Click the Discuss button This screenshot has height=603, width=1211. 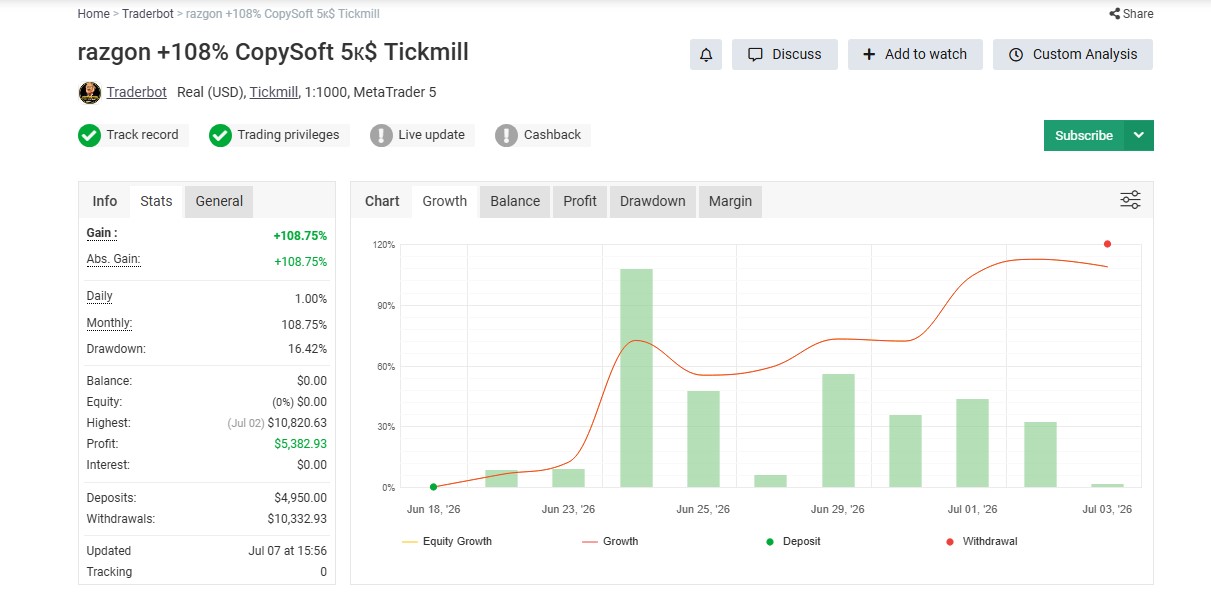[785, 55]
